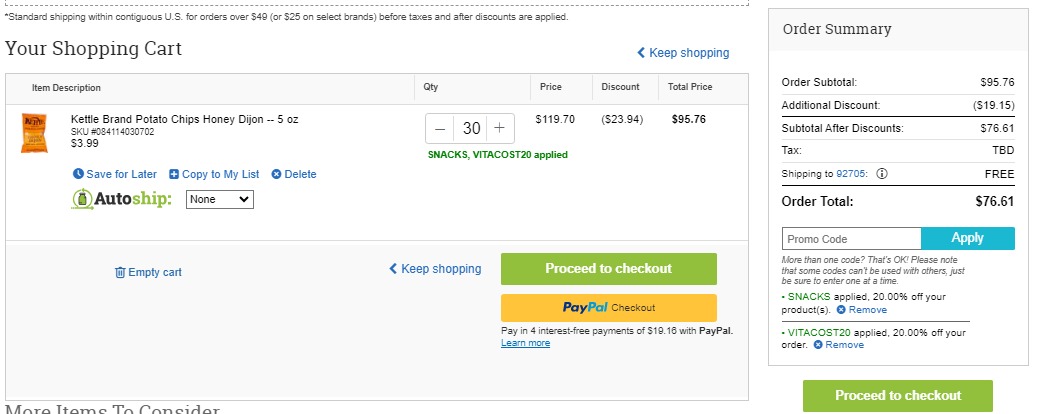
Task: Click into the Promo Code field
Action: [851, 239]
